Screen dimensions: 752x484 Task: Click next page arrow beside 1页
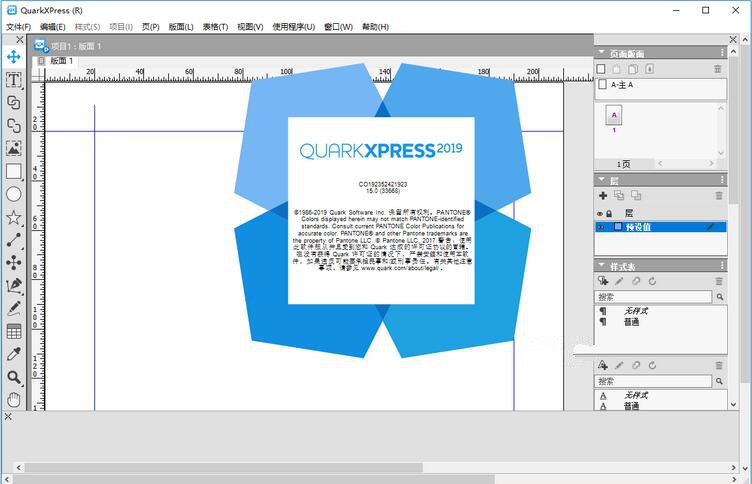coord(712,164)
